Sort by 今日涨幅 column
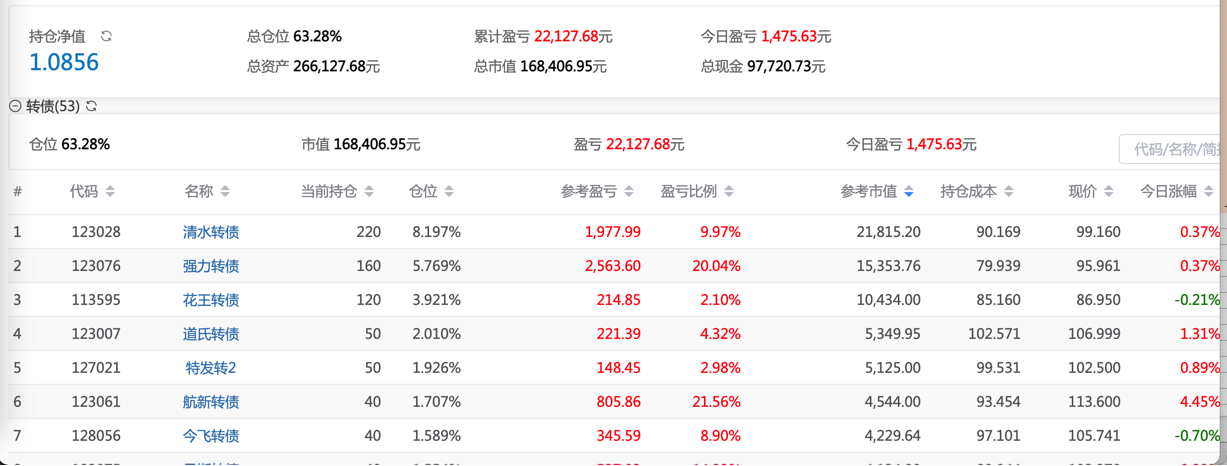 click(x=1209, y=191)
